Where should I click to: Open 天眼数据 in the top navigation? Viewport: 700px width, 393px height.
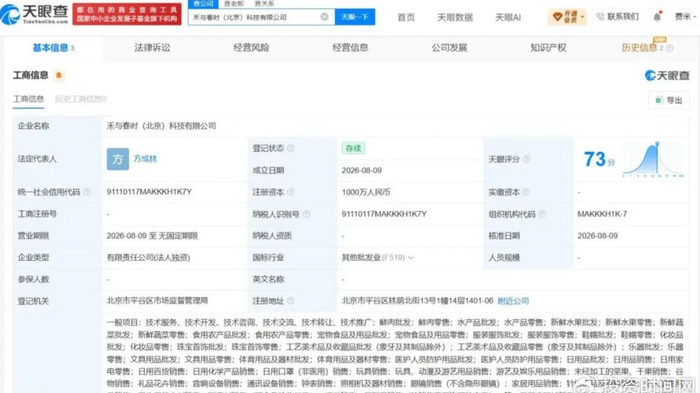(x=454, y=17)
